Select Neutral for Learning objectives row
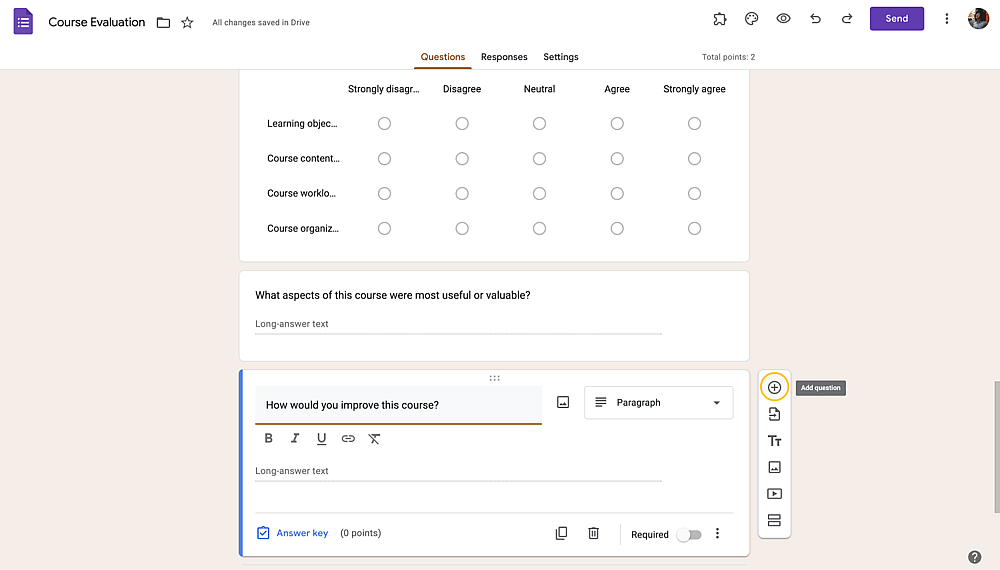This screenshot has height=570, width=1000. pyautogui.click(x=540, y=124)
